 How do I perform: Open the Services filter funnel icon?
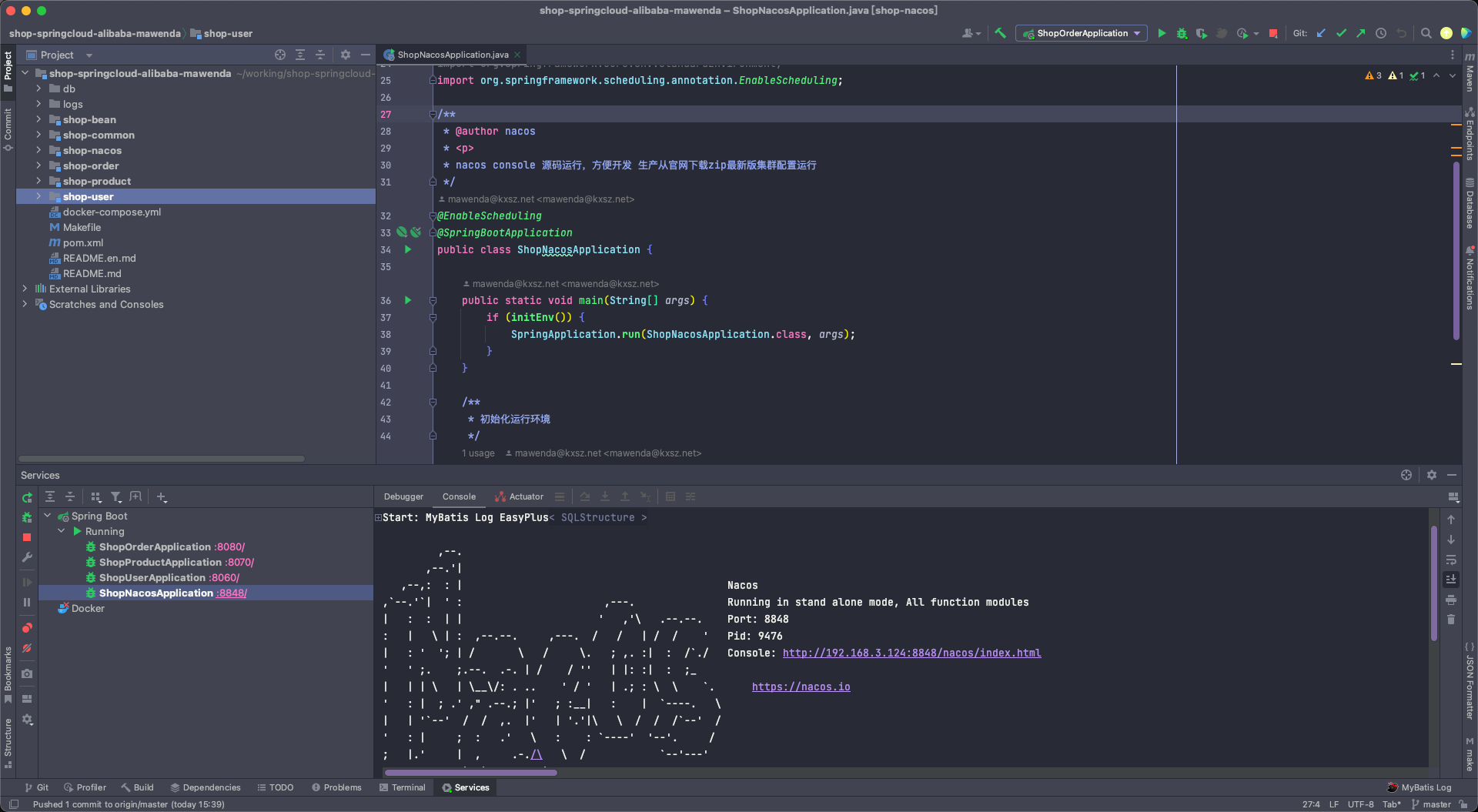(x=115, y=497)
